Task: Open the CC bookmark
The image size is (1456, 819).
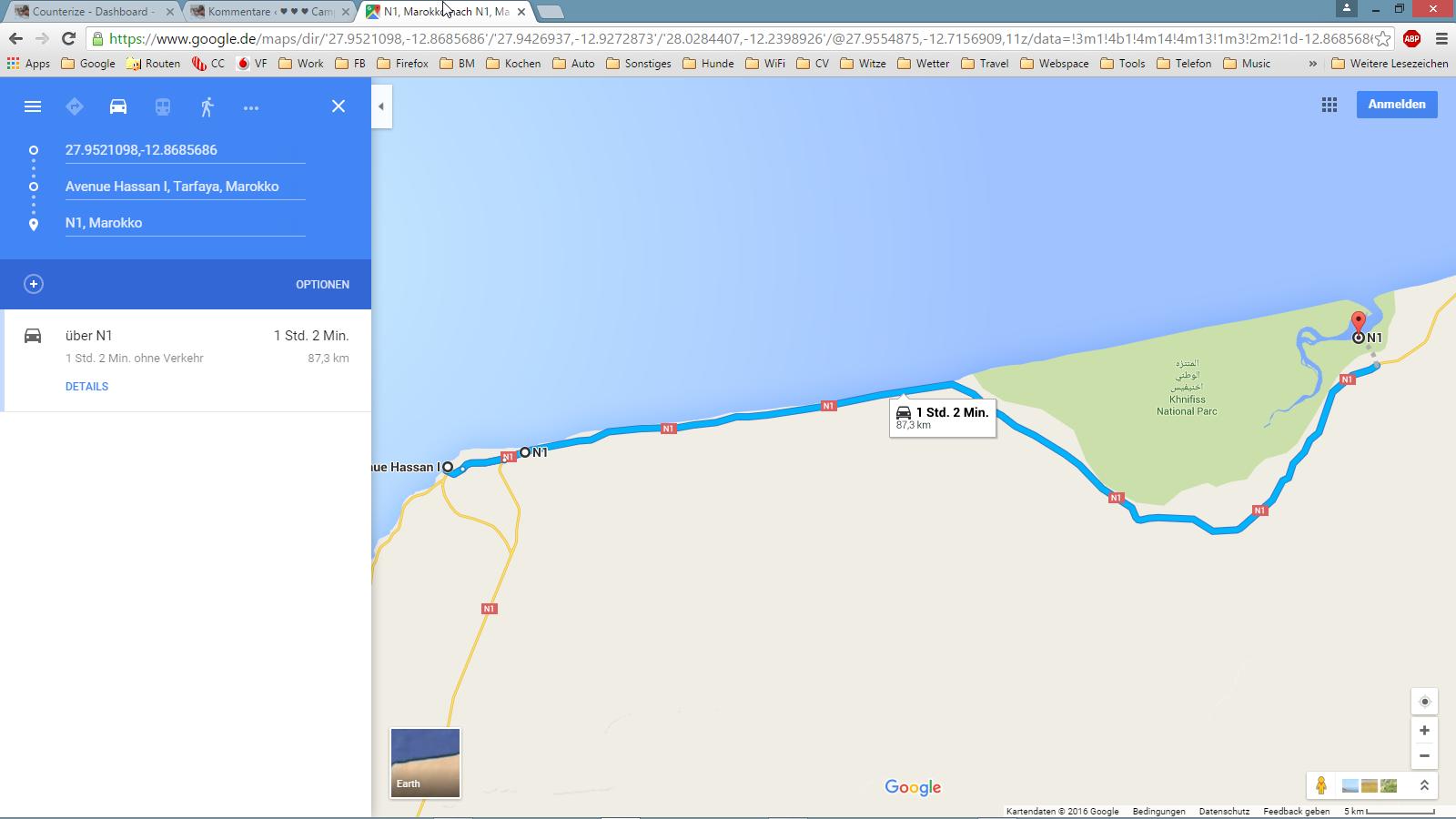Action: click(208, 64)
